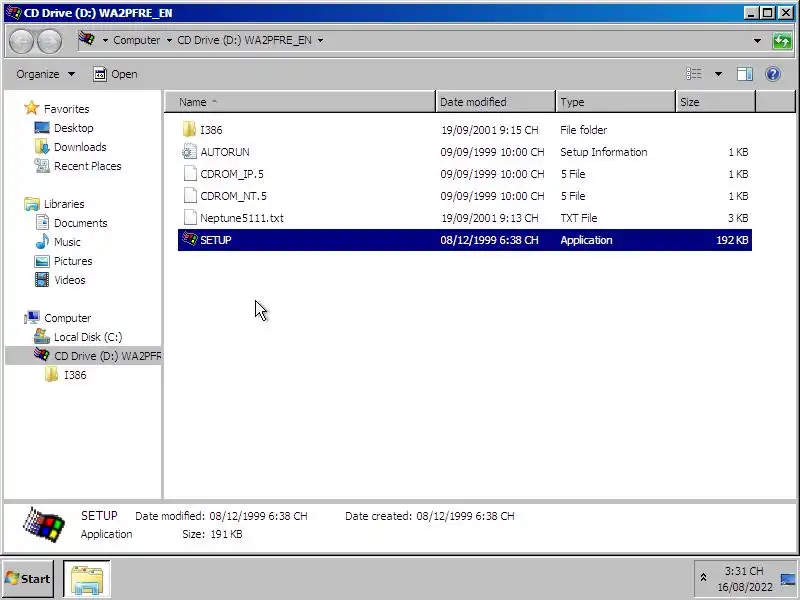
Task: Select the Neptune5111.txt file icon
Action: click(190, 217)
